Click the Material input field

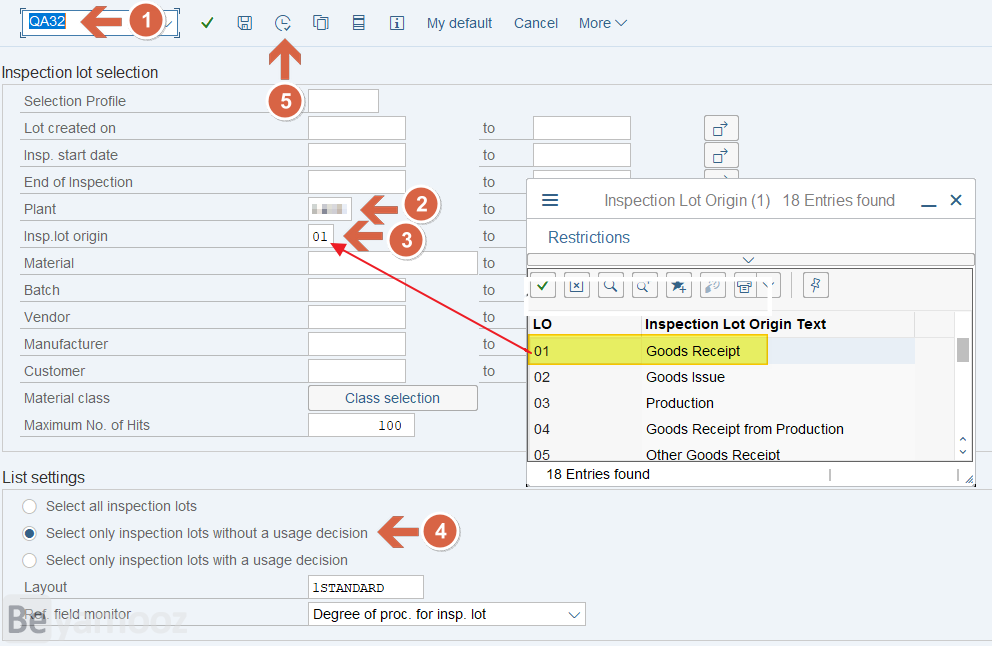coord(392,263)
